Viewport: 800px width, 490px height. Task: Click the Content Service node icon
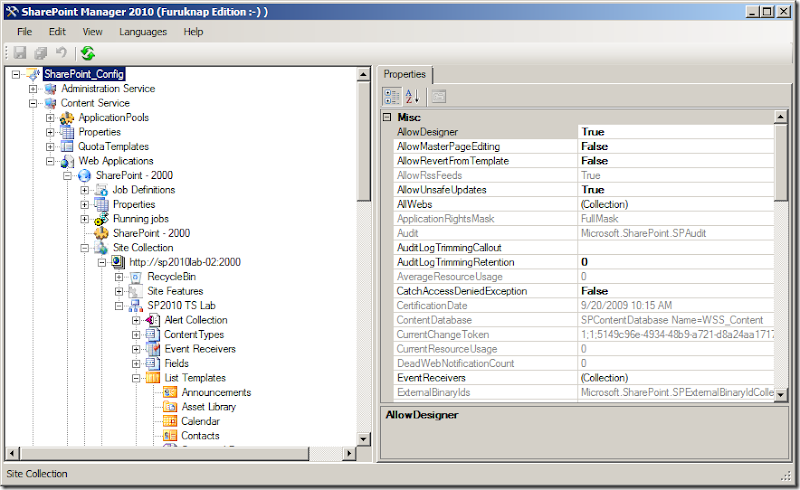tap(50, 103)
